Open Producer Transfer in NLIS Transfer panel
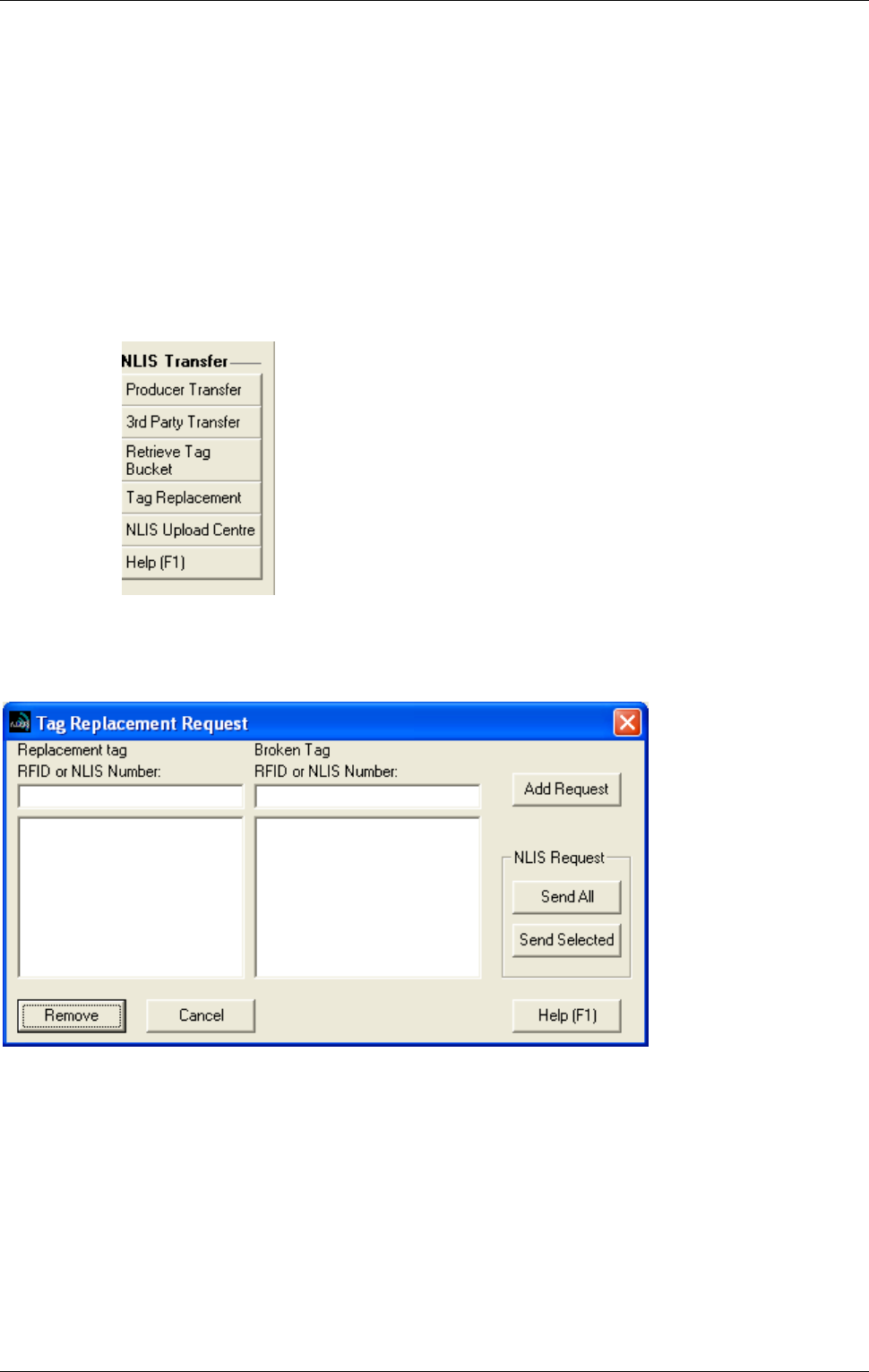 pos(192,390)
